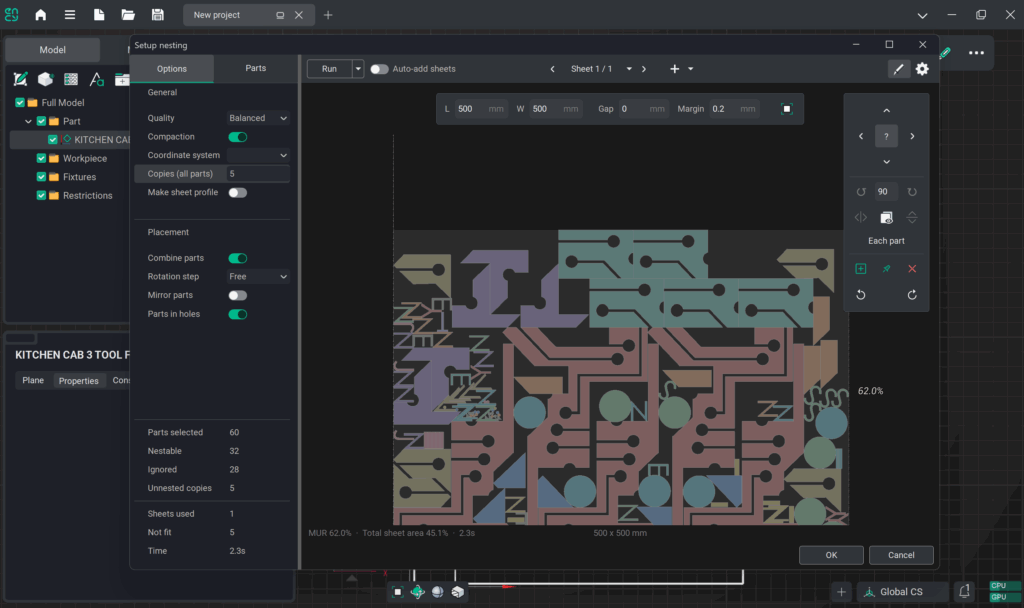Collapse the Part tree node
This screenshot has height=608, width=1024.
click(28, 121)
